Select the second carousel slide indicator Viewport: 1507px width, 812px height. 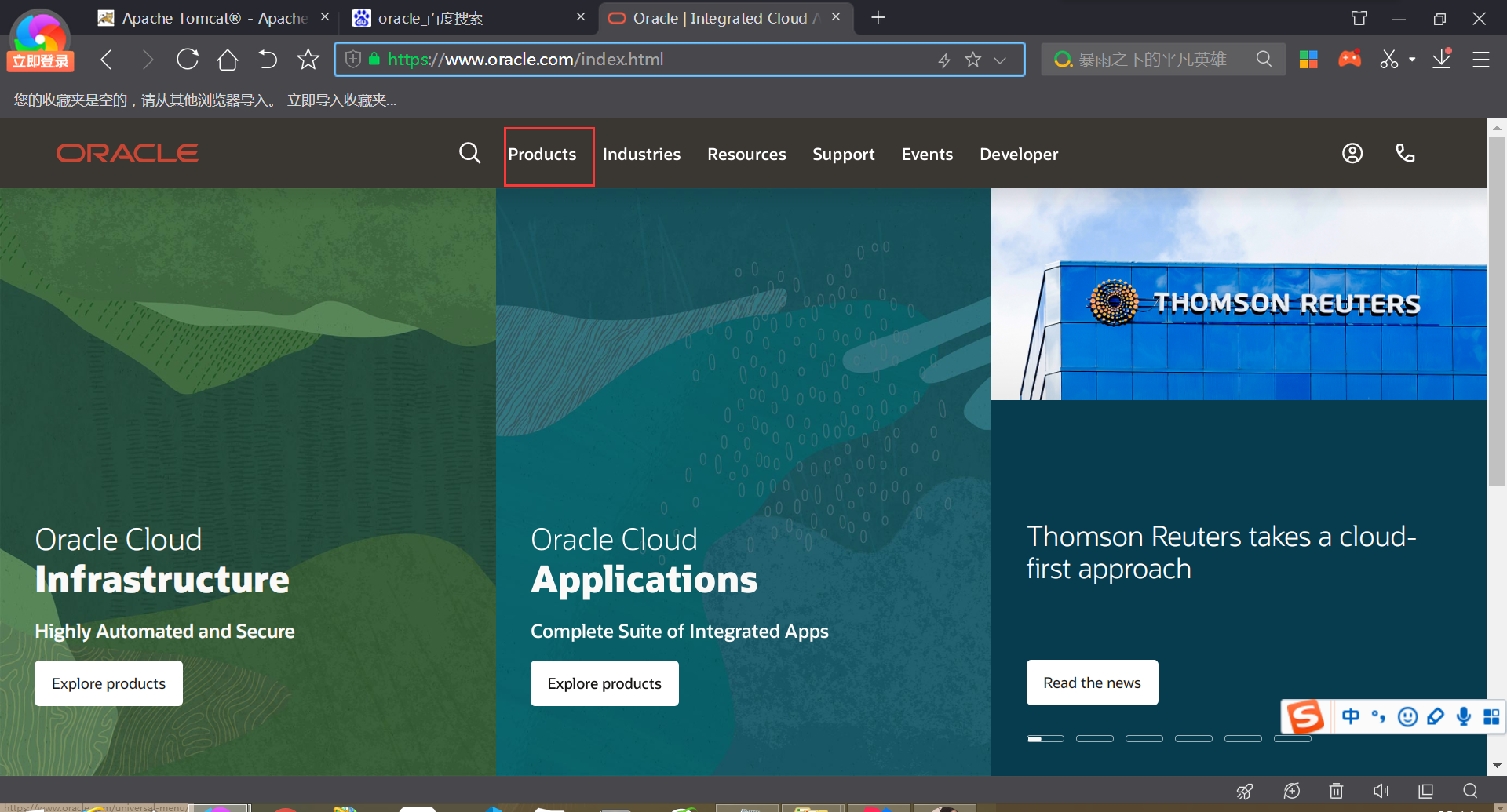point(1095,738)
